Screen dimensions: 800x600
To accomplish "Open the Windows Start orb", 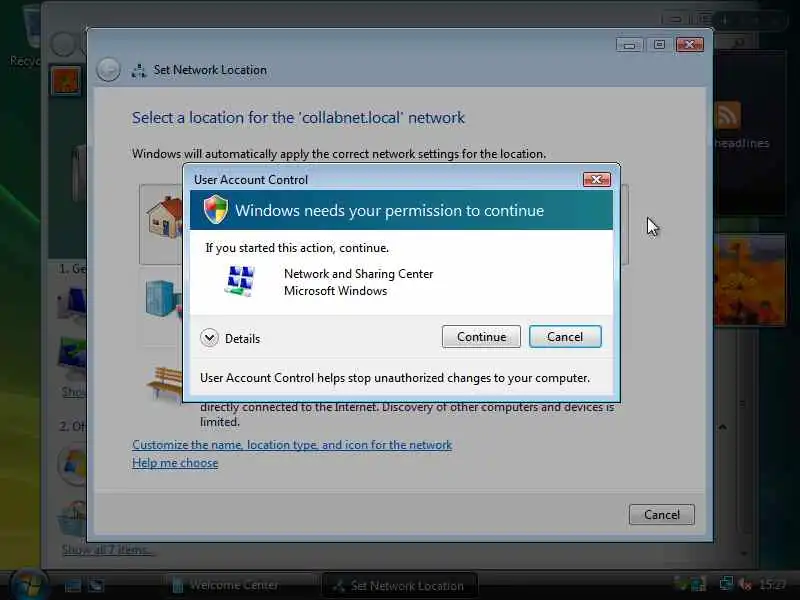I will coord(29,585).
